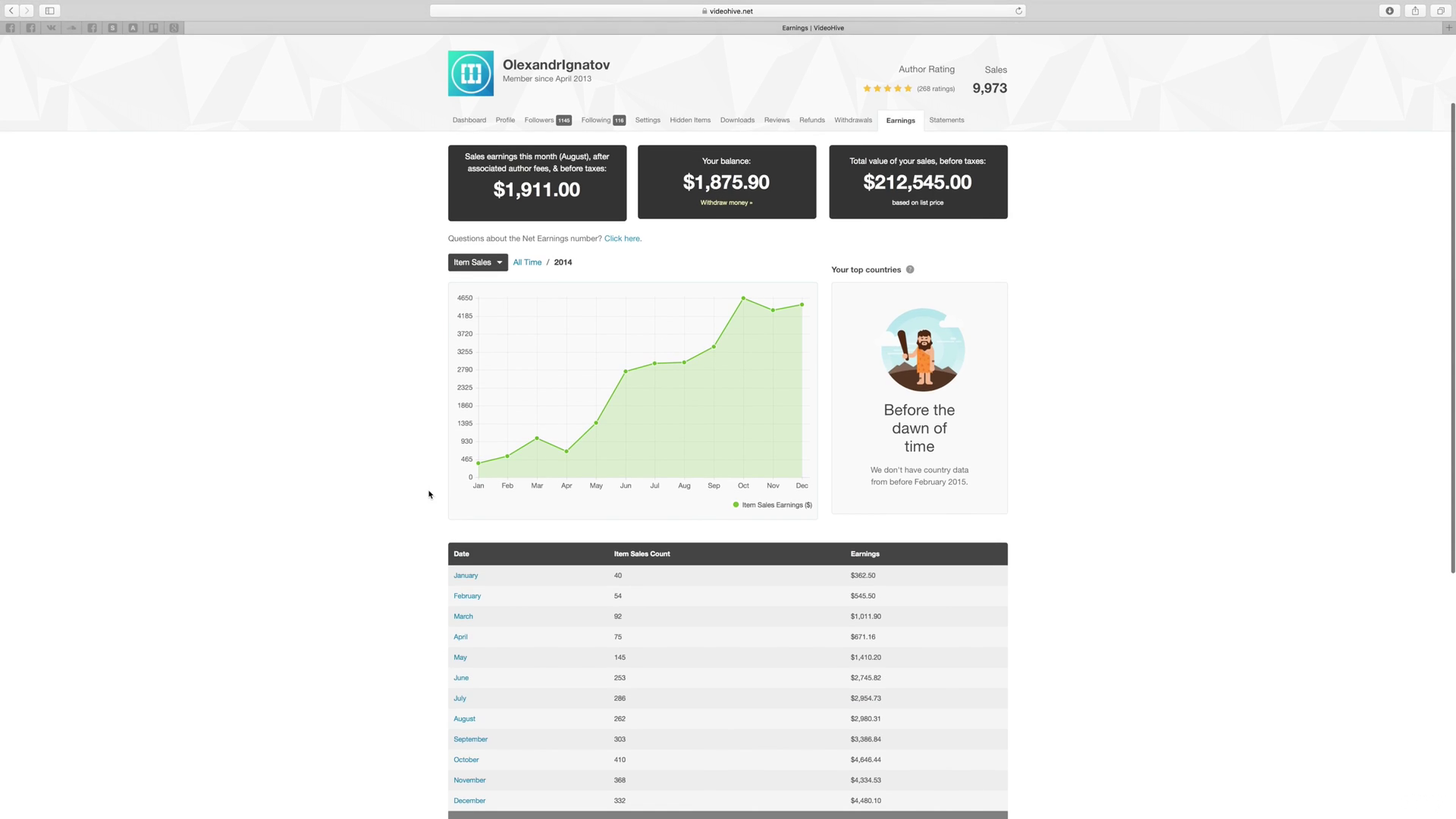Open the October earnings row link
Screen dimensions: 1456x819
pyautogui.click(x=466, y=759)
